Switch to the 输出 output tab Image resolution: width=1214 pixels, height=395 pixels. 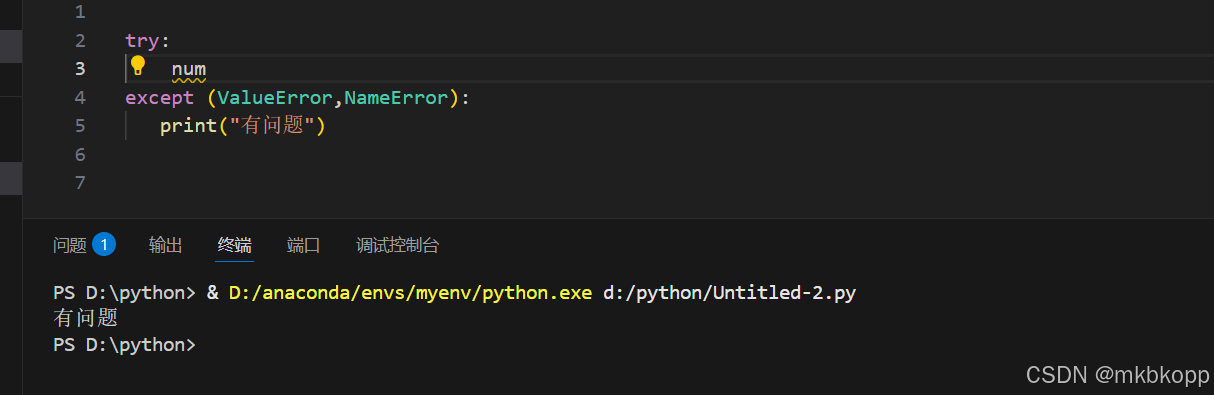(x=166, y=245)
